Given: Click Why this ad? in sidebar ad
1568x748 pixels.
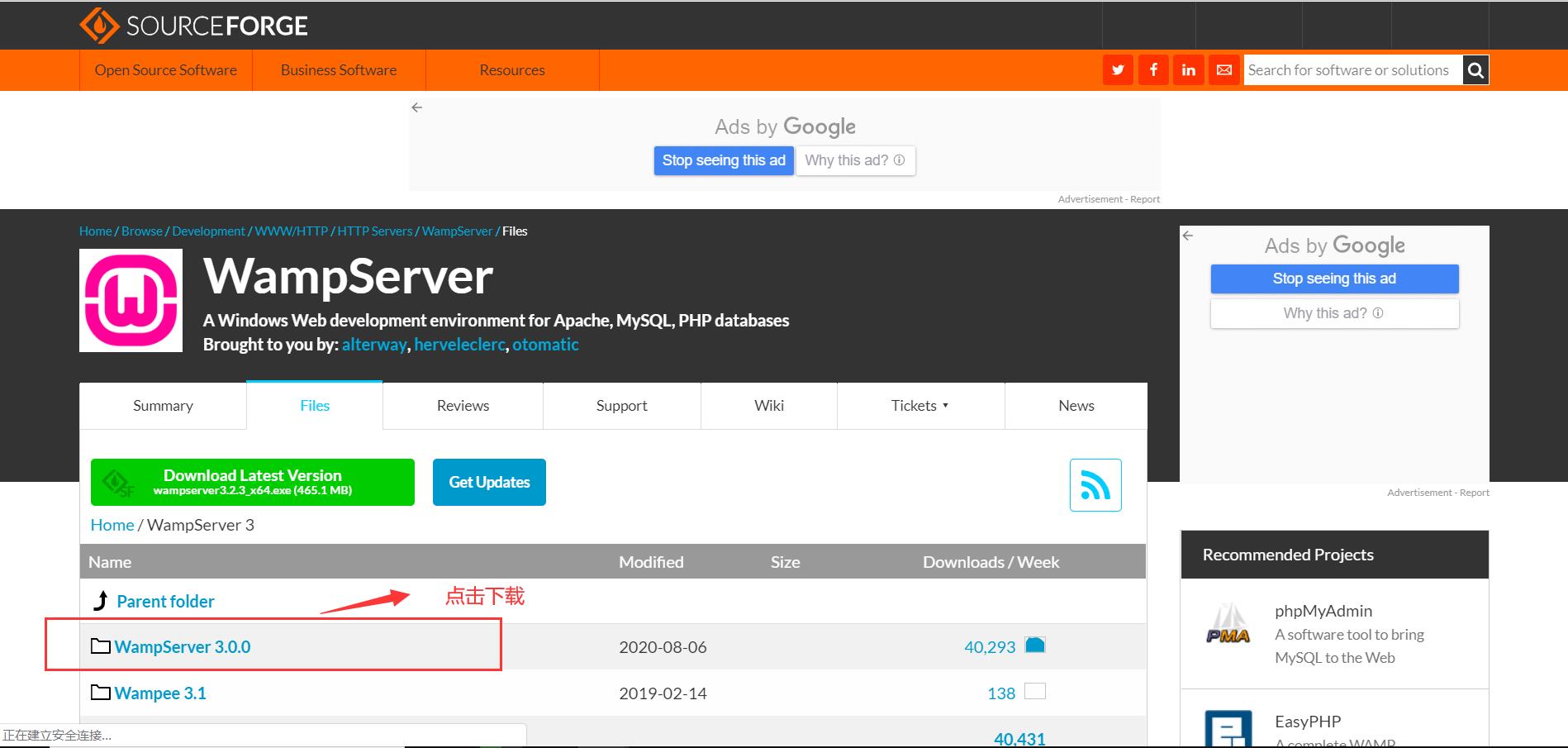Looking at the screenshot, I should 1334,313.
